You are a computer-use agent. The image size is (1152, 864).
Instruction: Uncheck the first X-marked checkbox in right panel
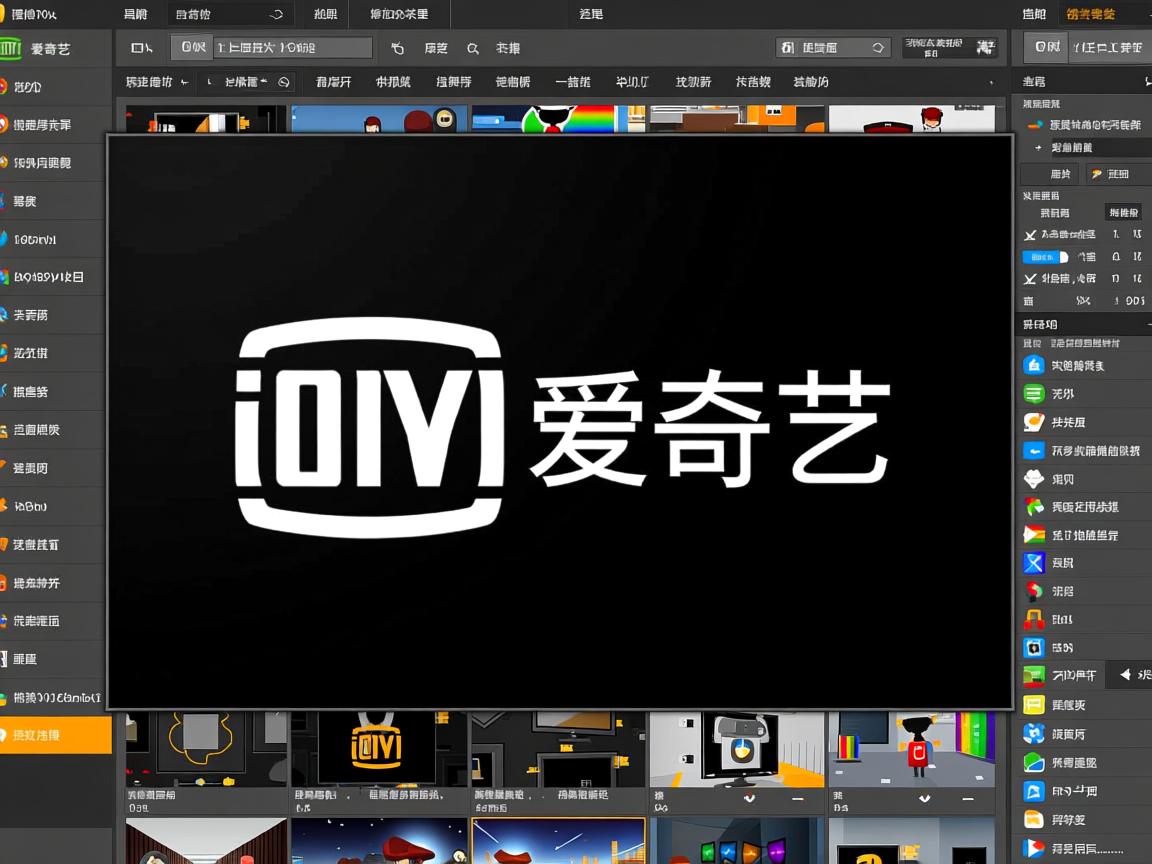(1030, 234)
